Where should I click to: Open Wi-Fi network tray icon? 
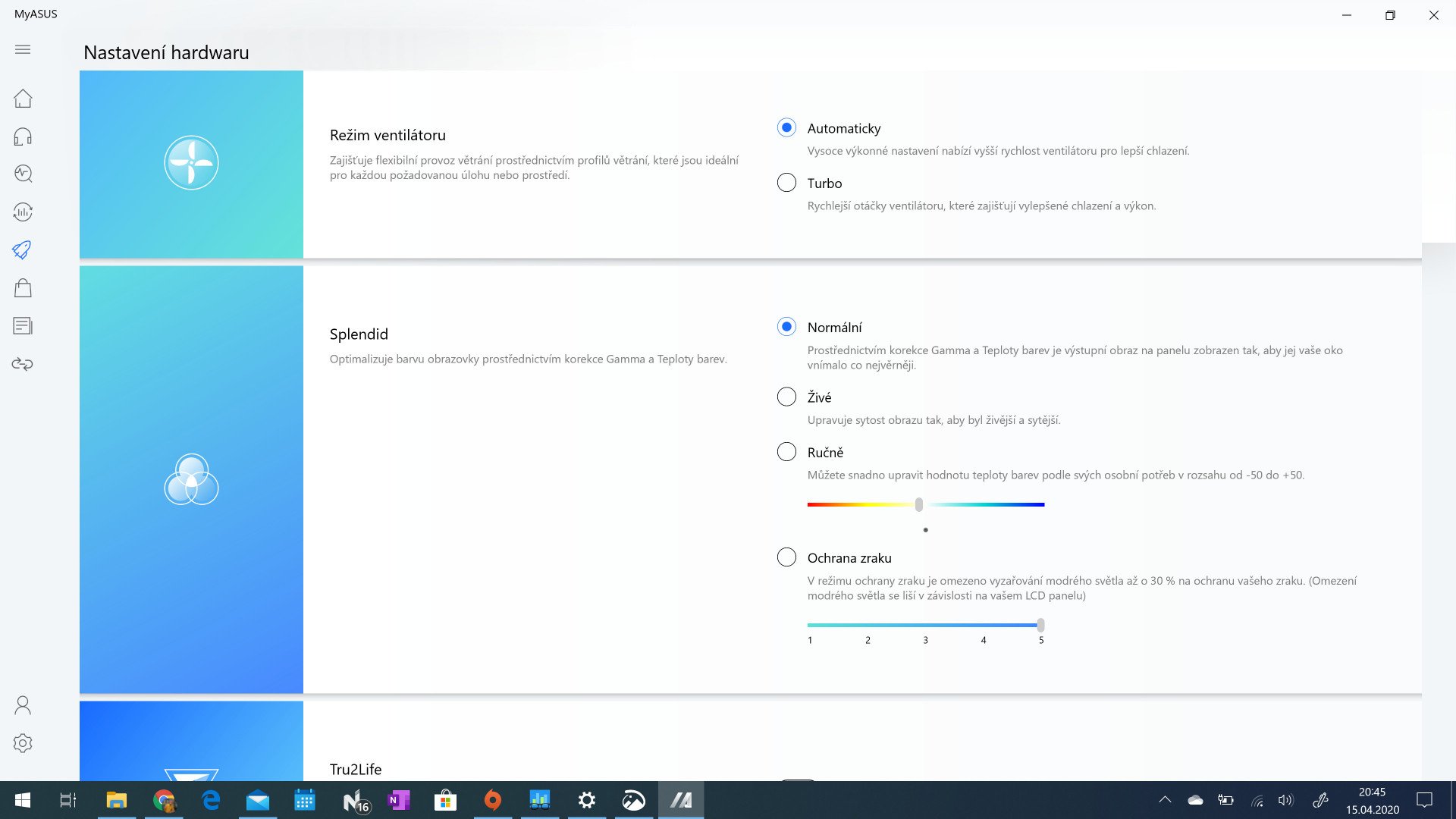click(1256, 800)
